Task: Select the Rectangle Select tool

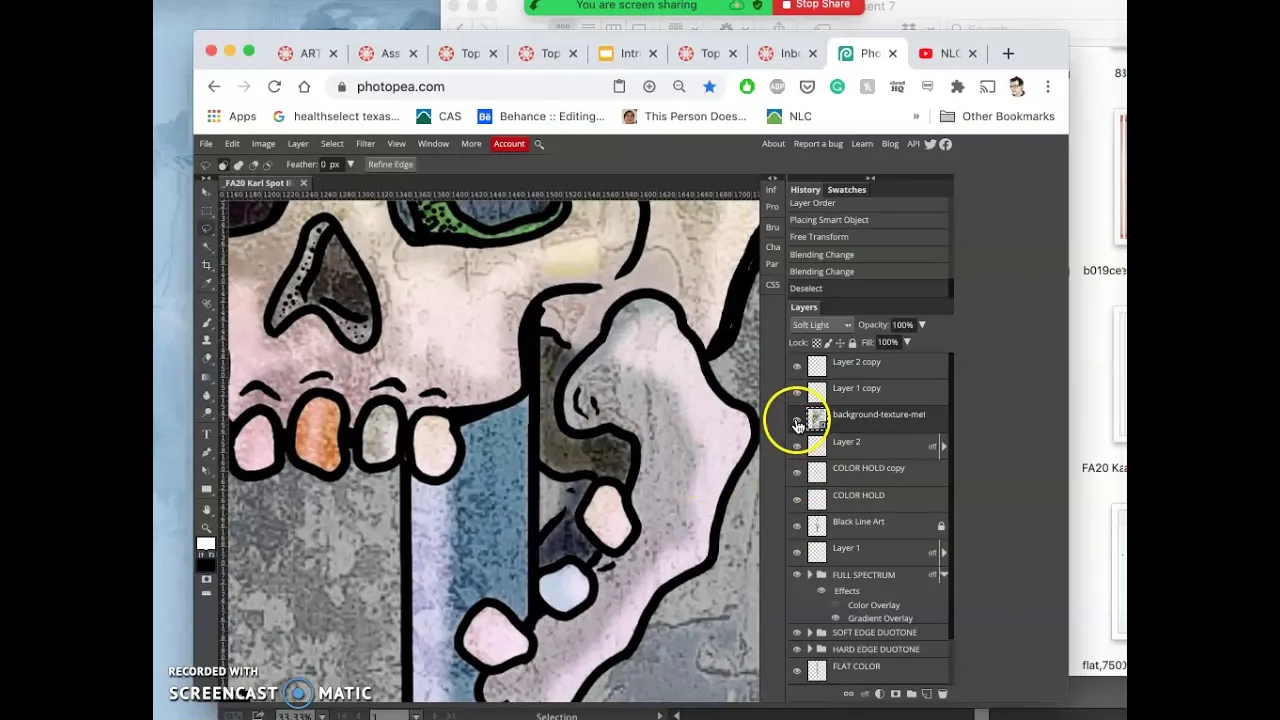Action: (x=207, y=209)
